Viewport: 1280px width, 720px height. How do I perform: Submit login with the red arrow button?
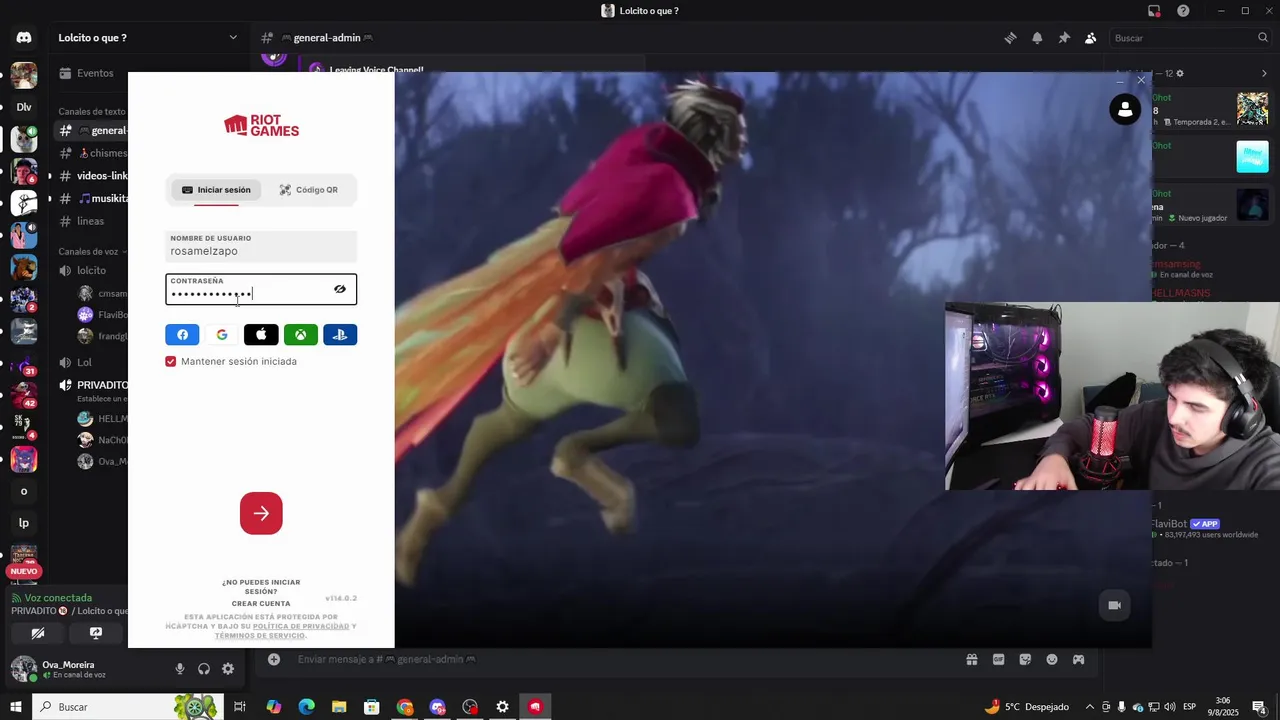[x=261, y=513]
